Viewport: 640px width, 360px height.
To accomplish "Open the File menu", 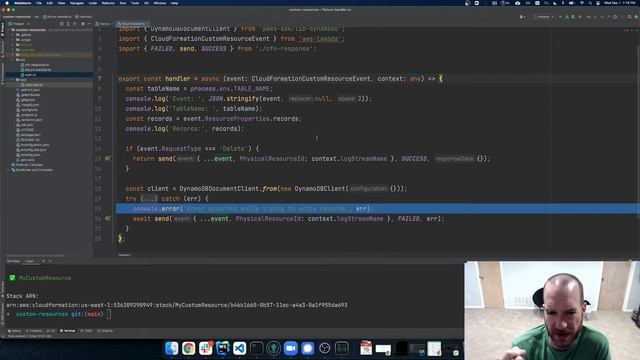I will [39, 3].
